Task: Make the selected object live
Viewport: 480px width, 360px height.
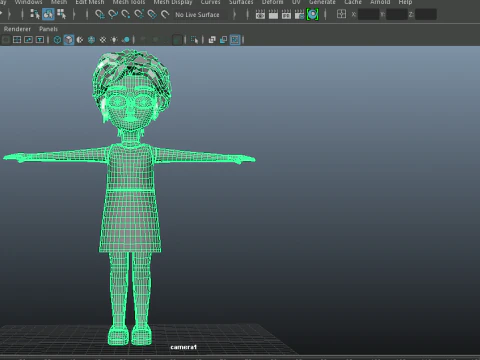Action: coord(165,14)
